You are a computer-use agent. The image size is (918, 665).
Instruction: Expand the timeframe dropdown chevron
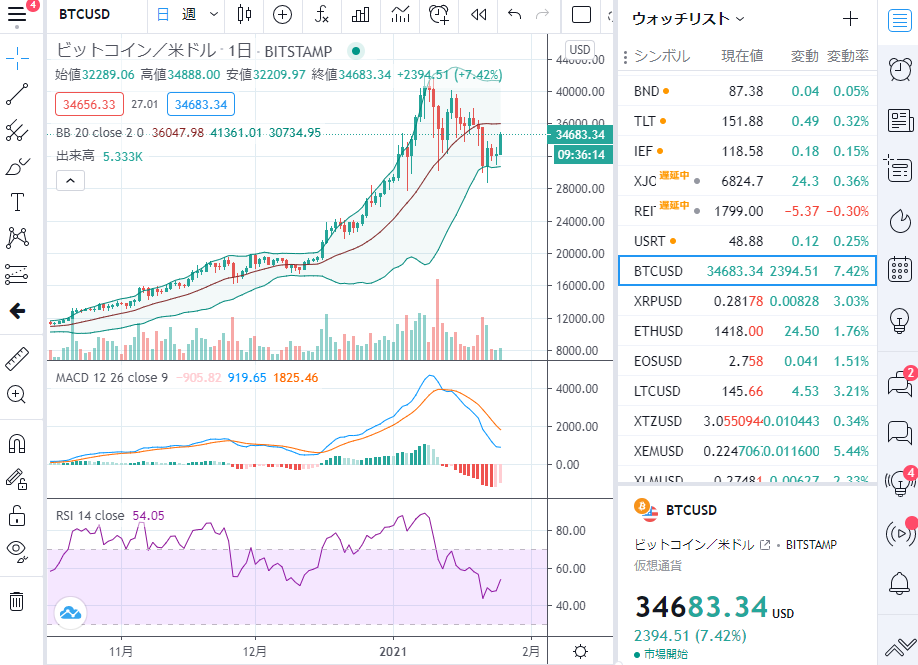point(214,15)
